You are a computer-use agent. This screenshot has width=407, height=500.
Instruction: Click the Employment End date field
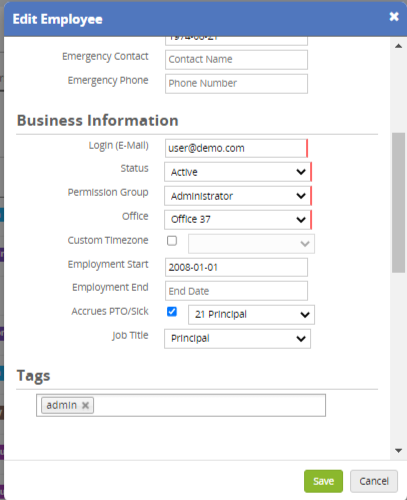point(236,291)
